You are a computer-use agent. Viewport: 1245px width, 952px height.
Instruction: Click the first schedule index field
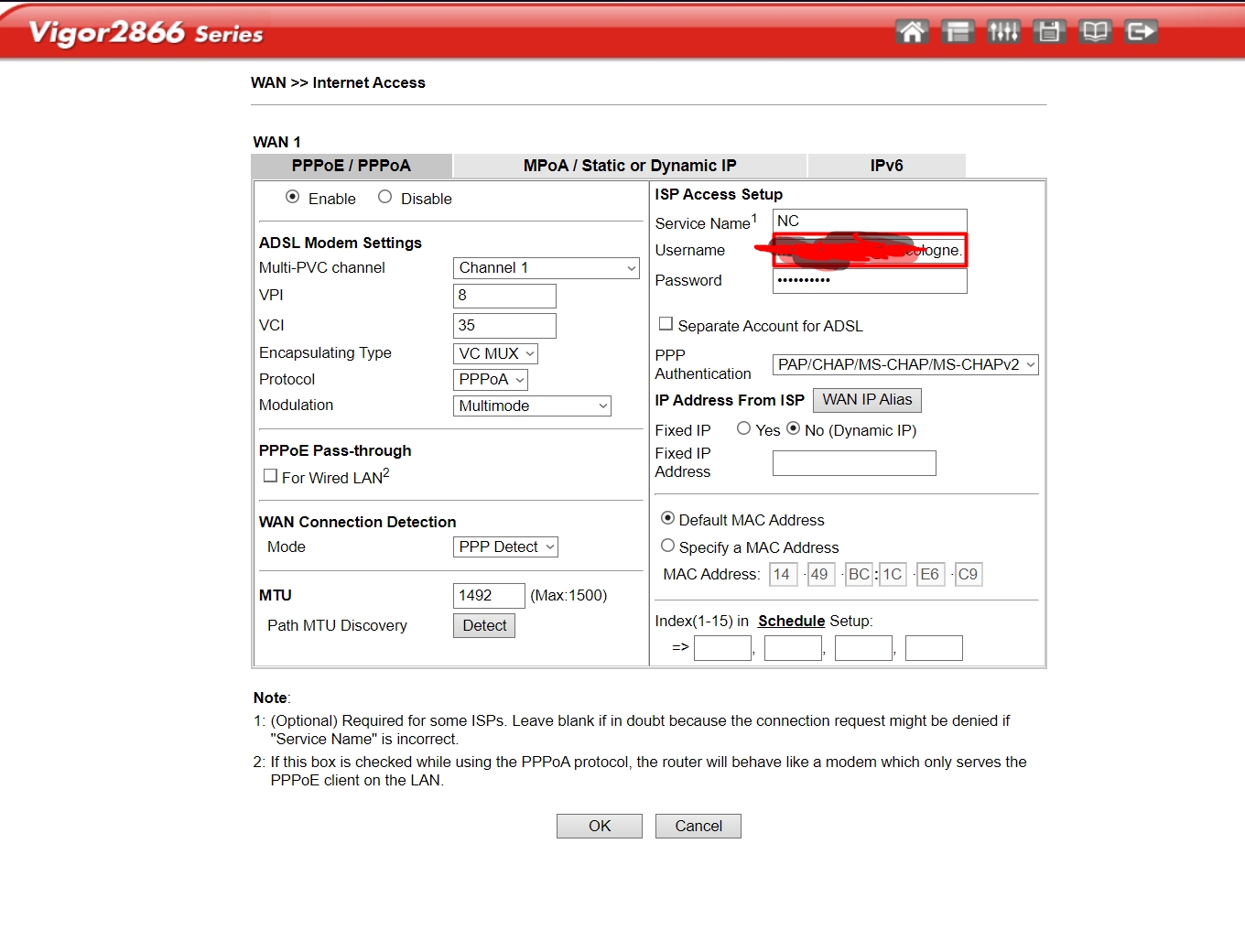[722, 648]
